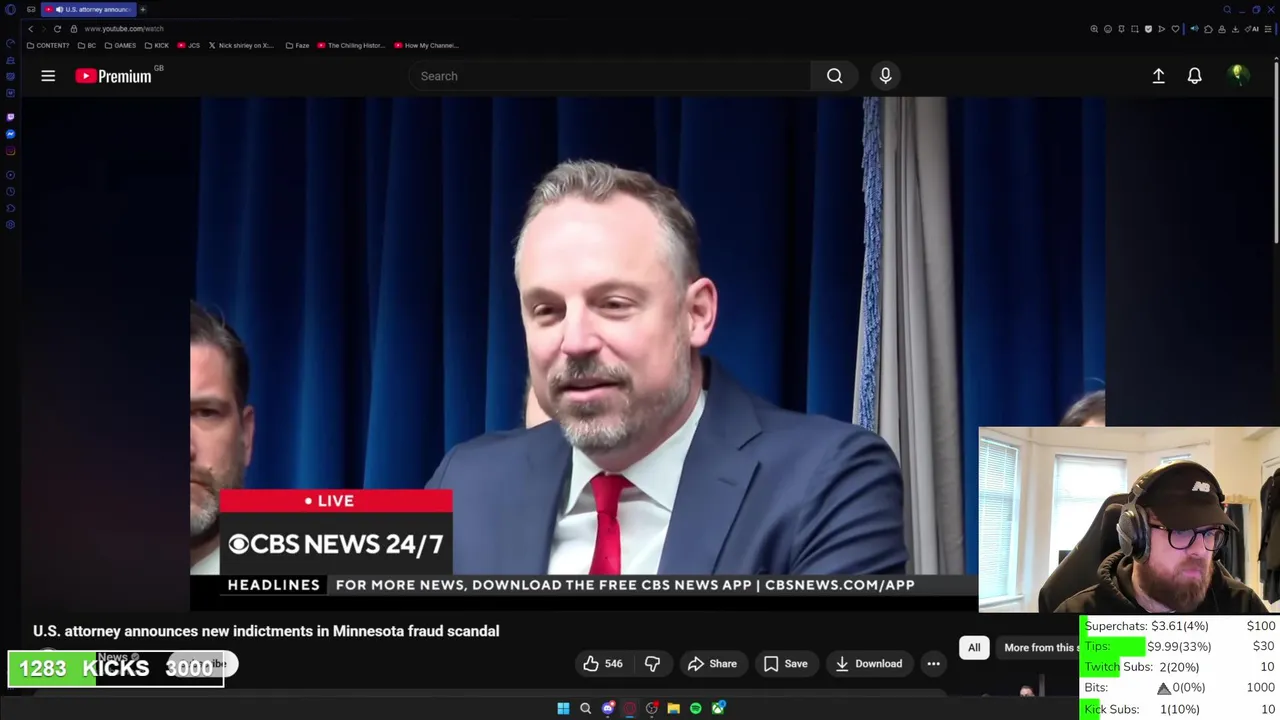Open the How My Channel... bookmark
The width and height of the screenshot is (1280, 720).
pos(427,45)
